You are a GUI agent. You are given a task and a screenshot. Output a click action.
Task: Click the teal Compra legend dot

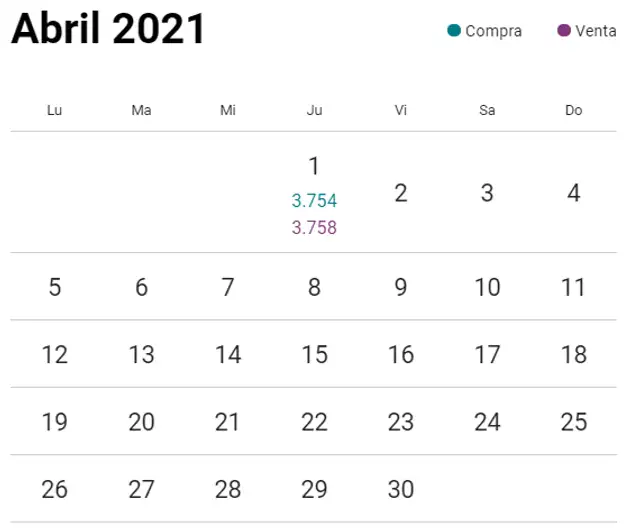click(x=453, y=31)
